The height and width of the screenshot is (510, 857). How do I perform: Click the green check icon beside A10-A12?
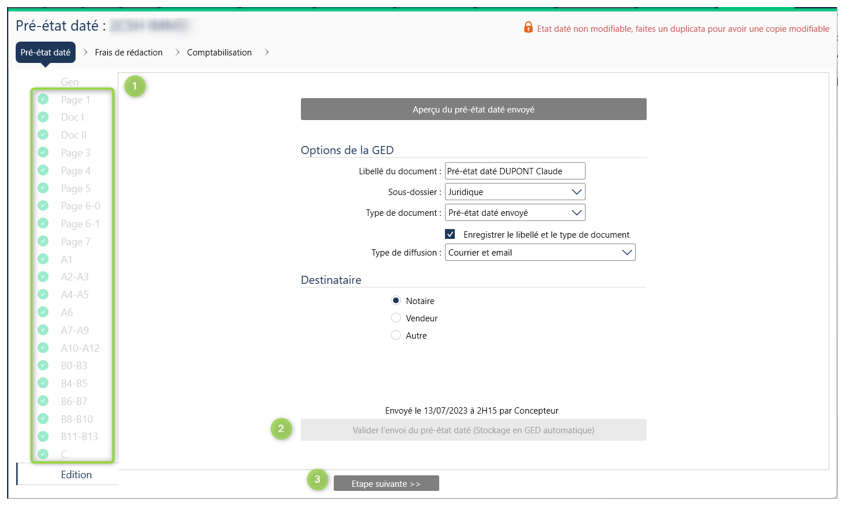pyautogui.click(x=43, y=348)
